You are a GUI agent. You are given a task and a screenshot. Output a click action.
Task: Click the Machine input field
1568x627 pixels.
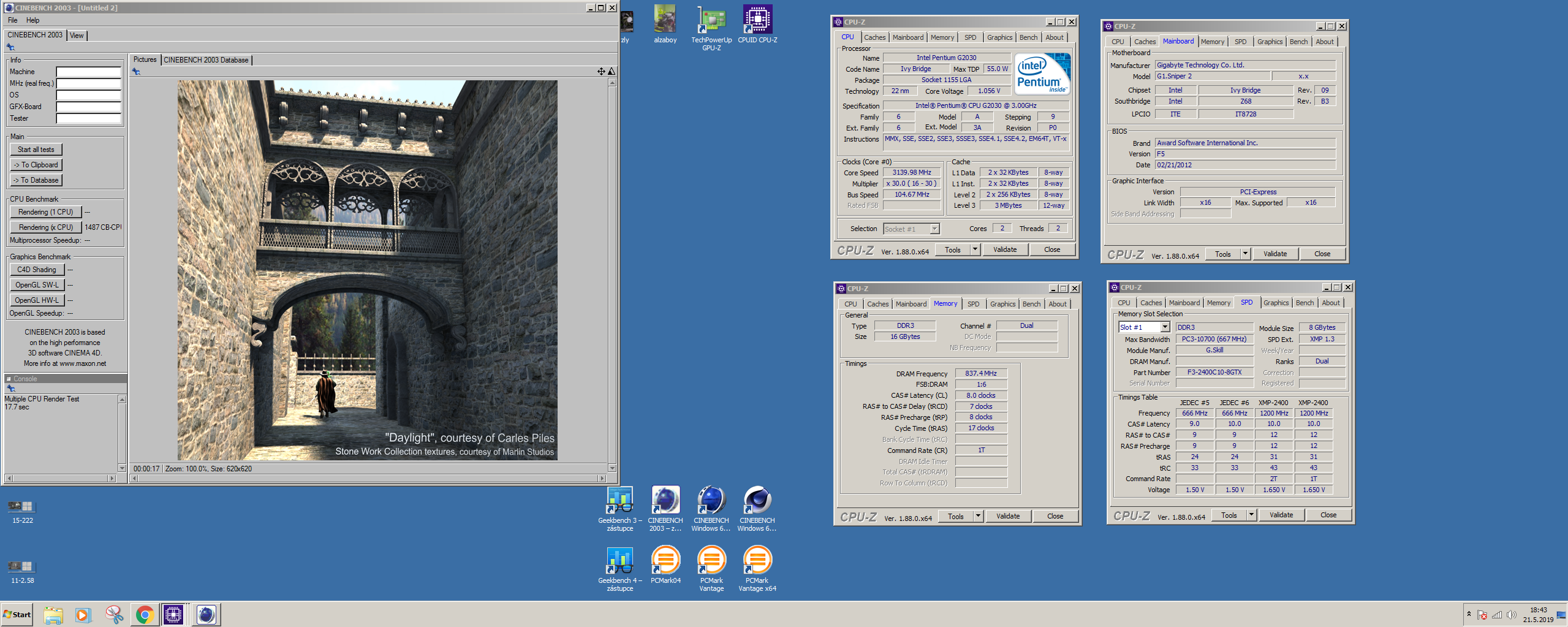point(89,72)
